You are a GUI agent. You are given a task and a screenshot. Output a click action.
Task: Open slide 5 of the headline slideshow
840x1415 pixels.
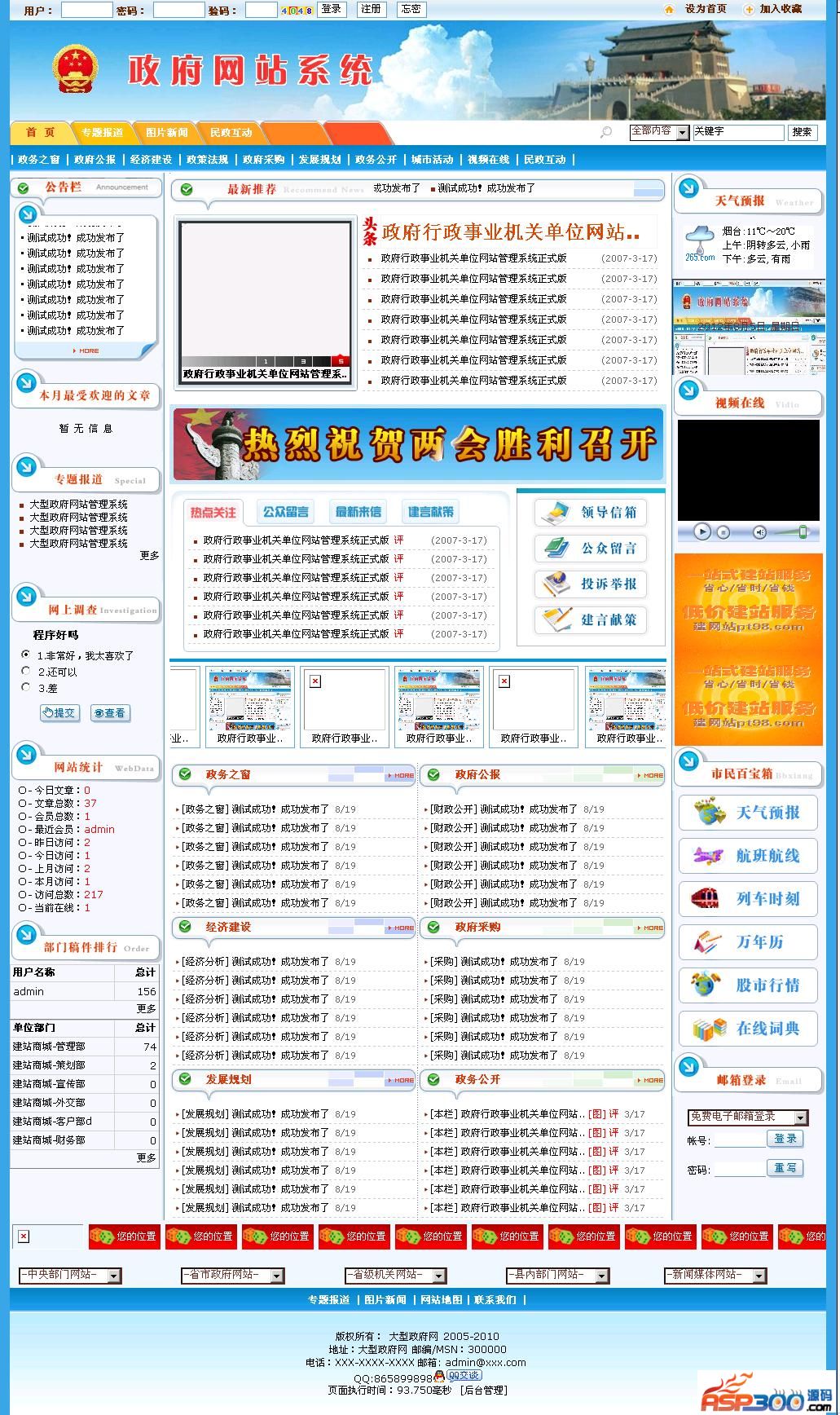click(x=340, y=361)
